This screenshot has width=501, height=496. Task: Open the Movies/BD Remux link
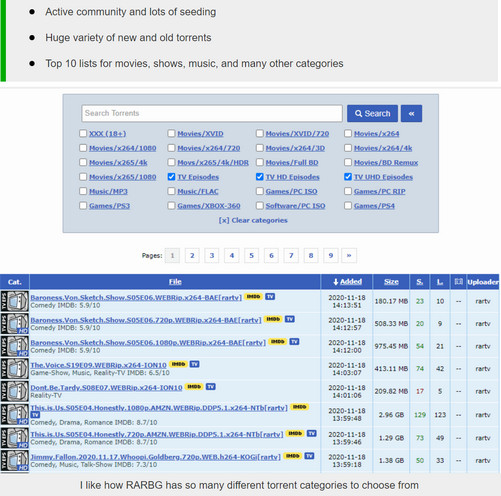386,163
